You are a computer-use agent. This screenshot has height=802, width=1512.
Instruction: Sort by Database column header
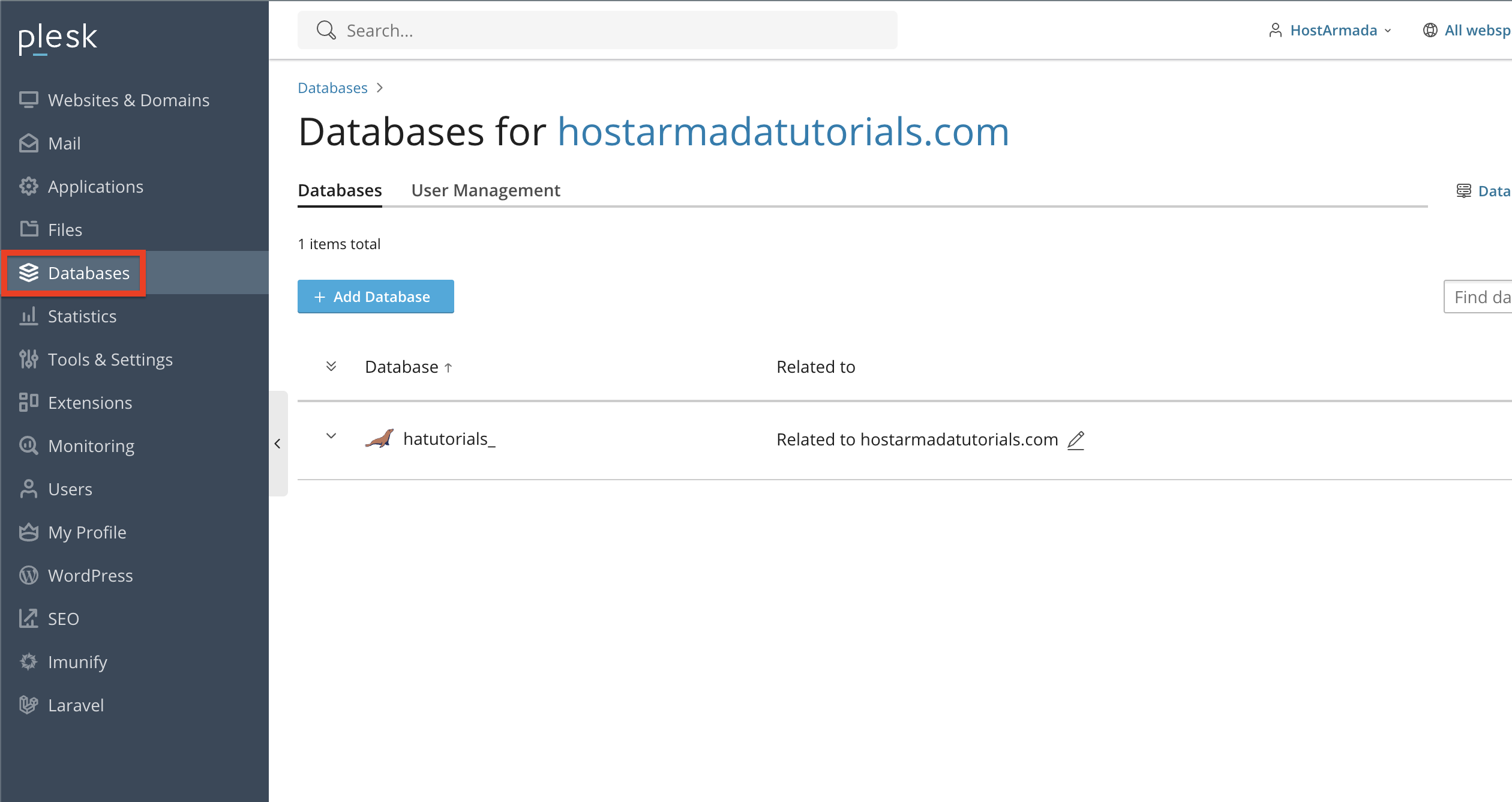click(408, 367)
